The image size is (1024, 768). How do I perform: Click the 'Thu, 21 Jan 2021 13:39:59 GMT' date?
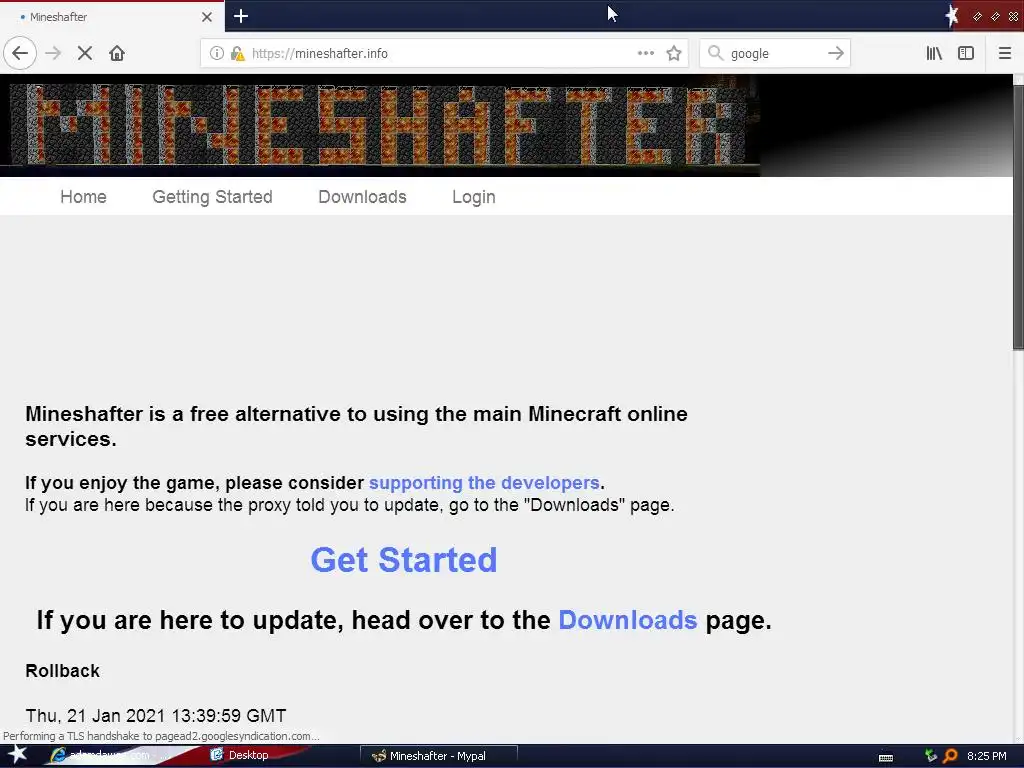(155, 715)
